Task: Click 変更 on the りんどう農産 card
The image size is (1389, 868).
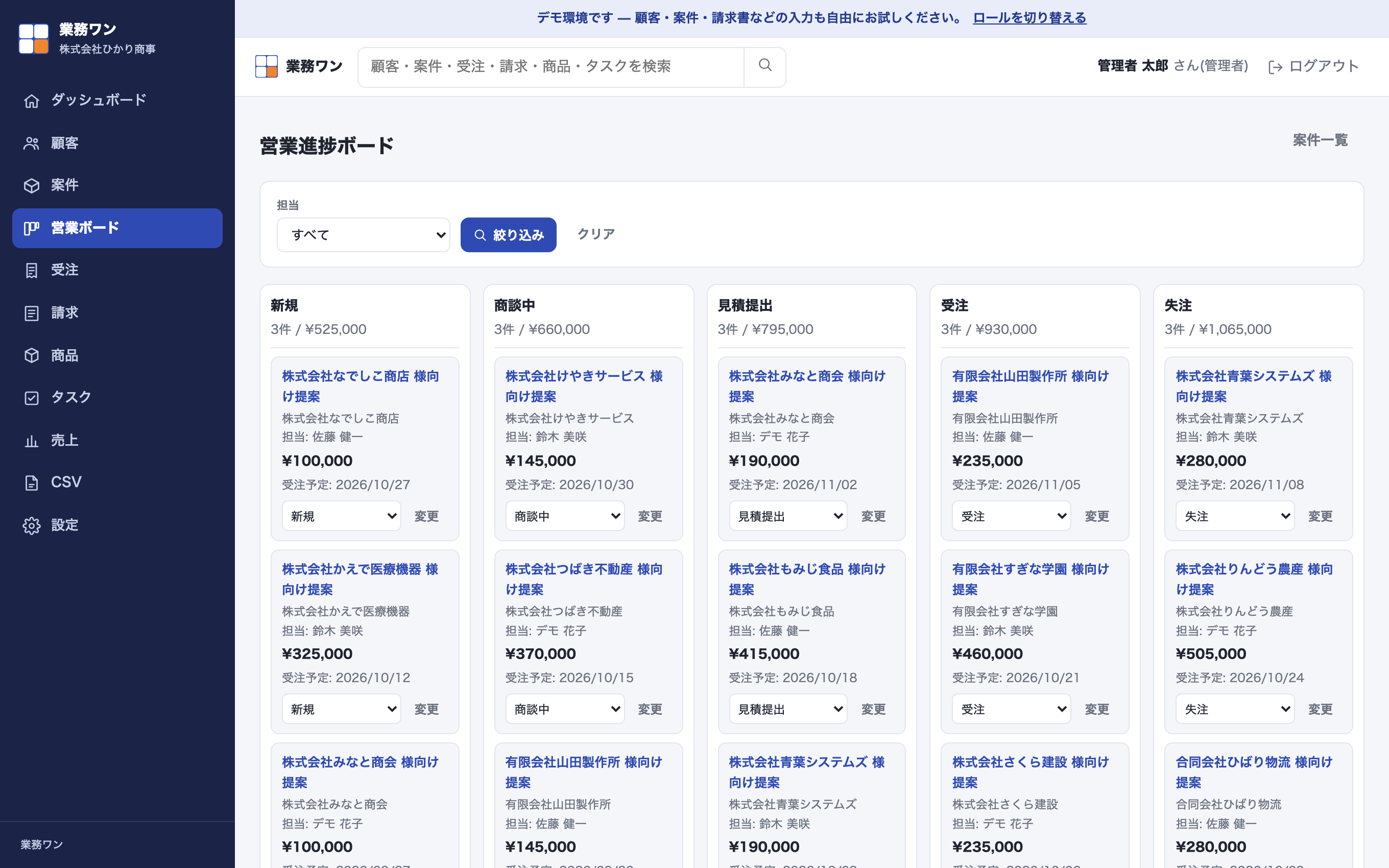Action: (x=1320, y=709)
